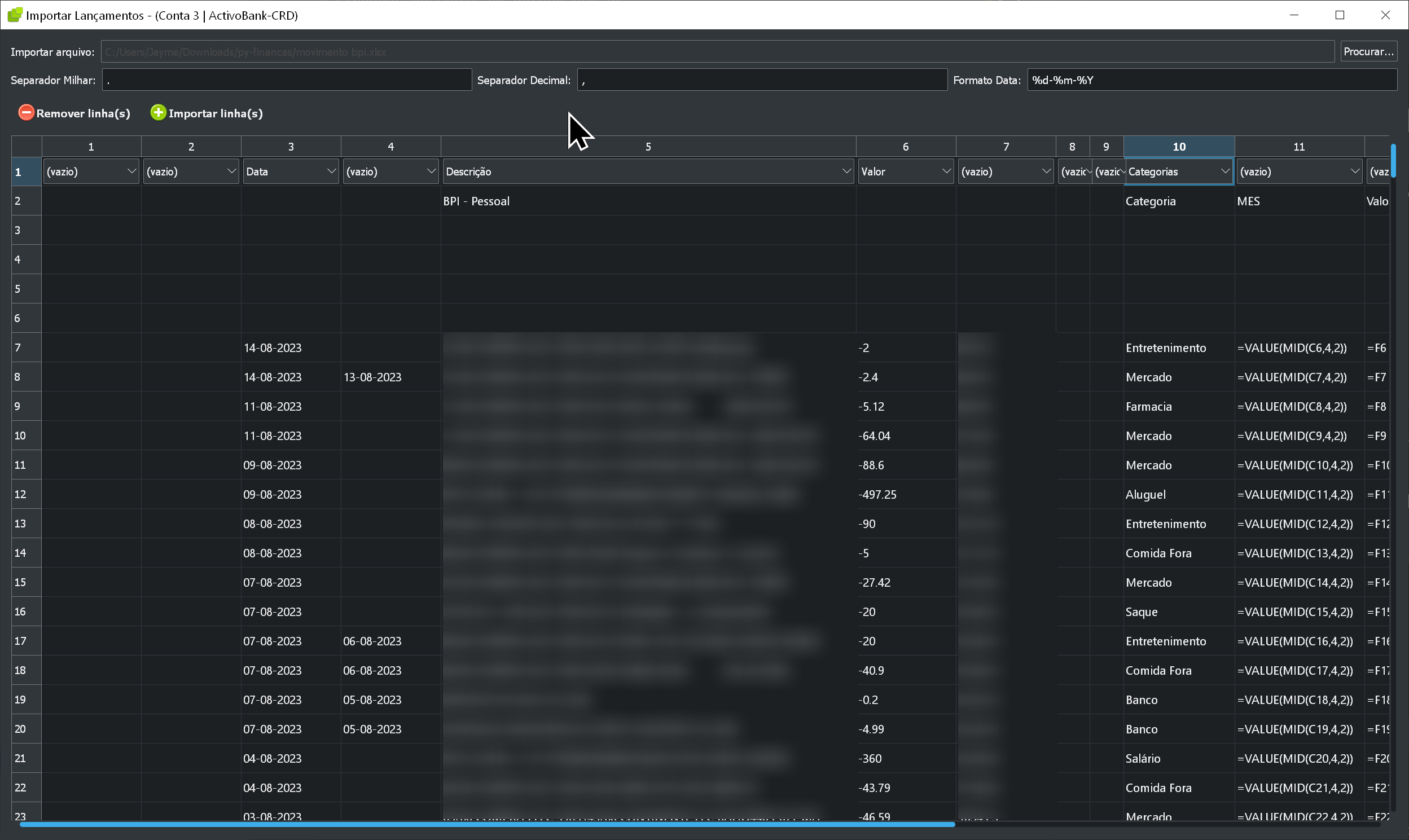Click the green Importar linha(s) plus icon
Screen dimensions: 1409x840
pos(158,113)
